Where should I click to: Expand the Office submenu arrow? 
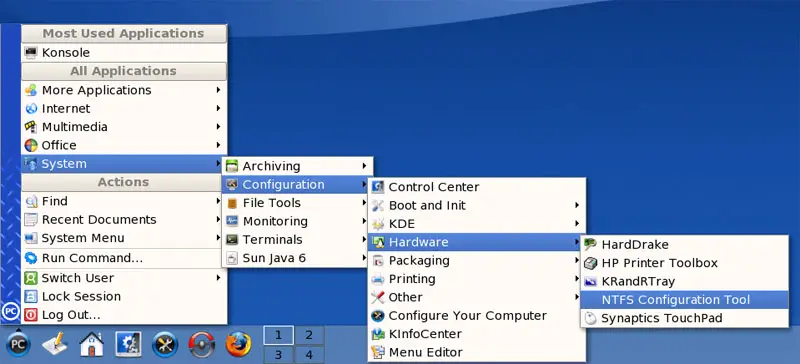pos(218,145)
